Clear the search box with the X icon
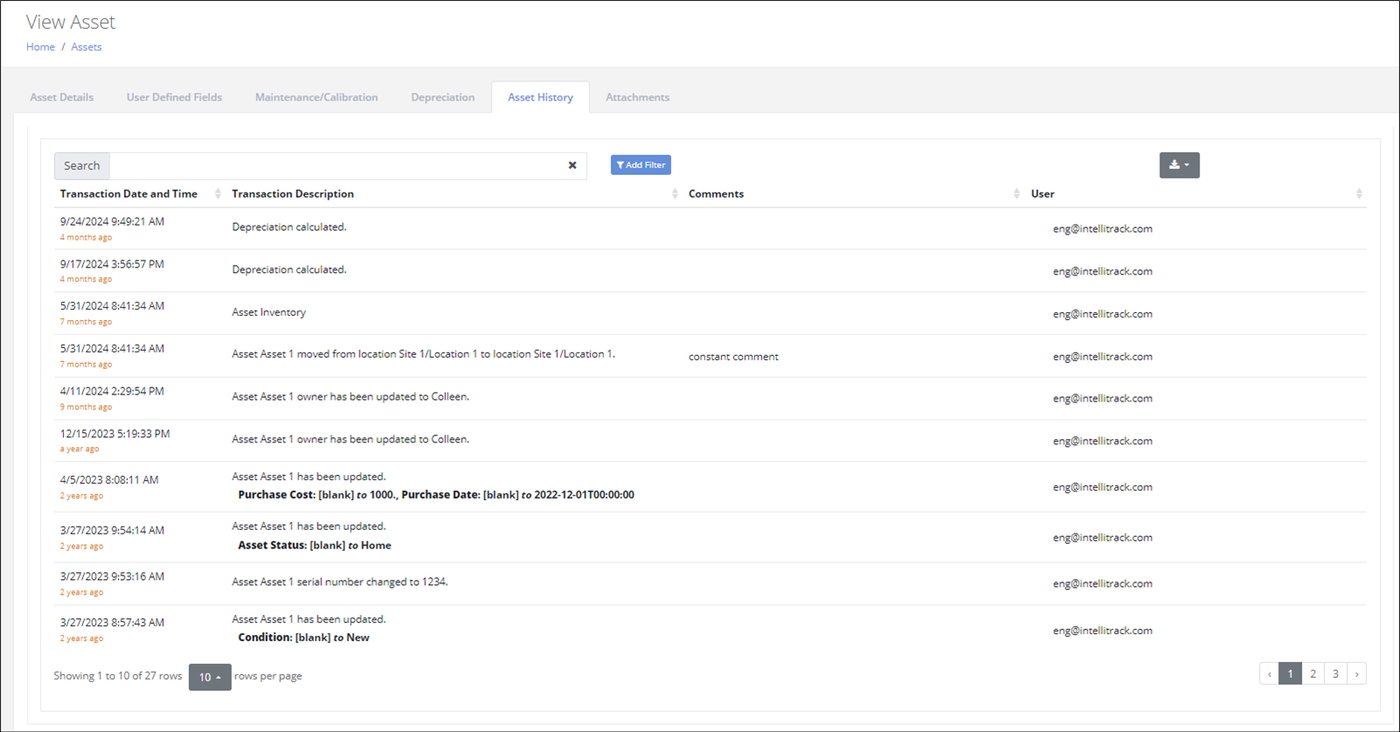The image size is (1400, 732). (x=572, y=166)
